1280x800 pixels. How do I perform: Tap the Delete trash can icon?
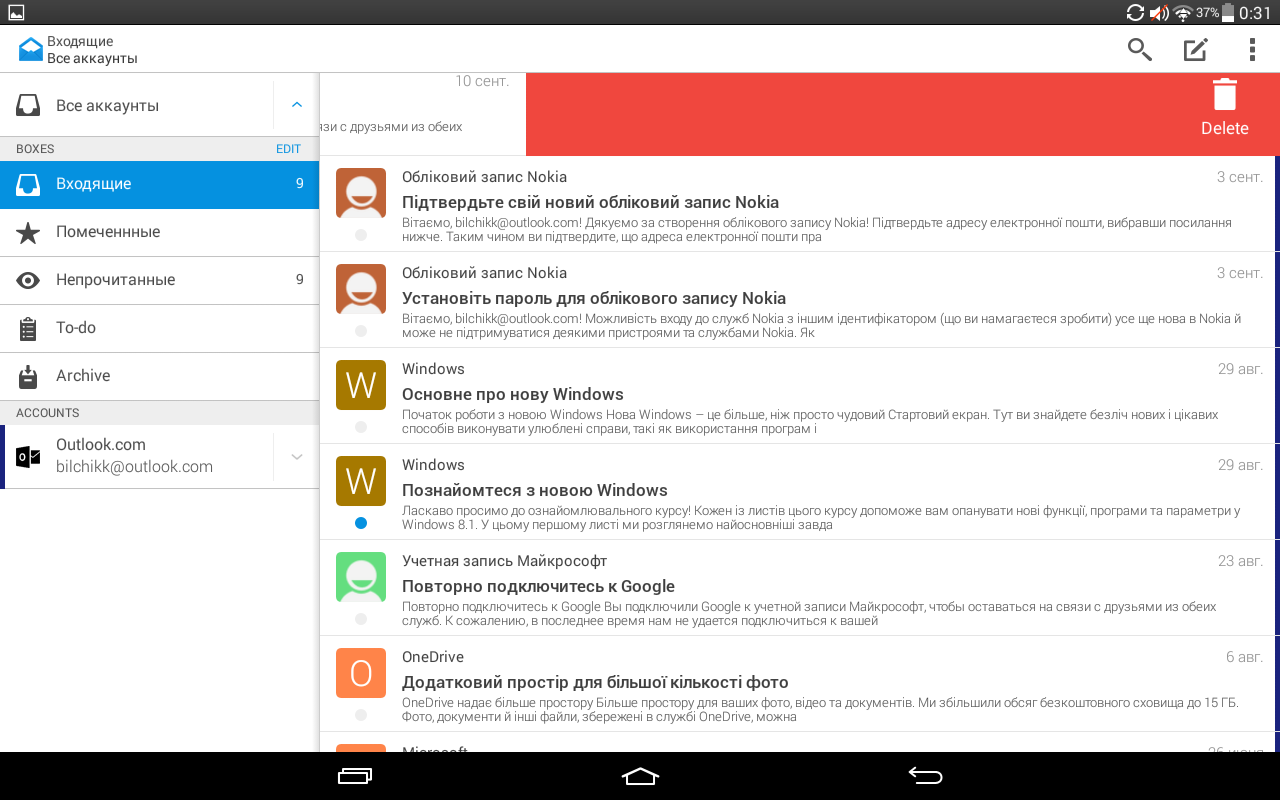tap(1225, 94)
